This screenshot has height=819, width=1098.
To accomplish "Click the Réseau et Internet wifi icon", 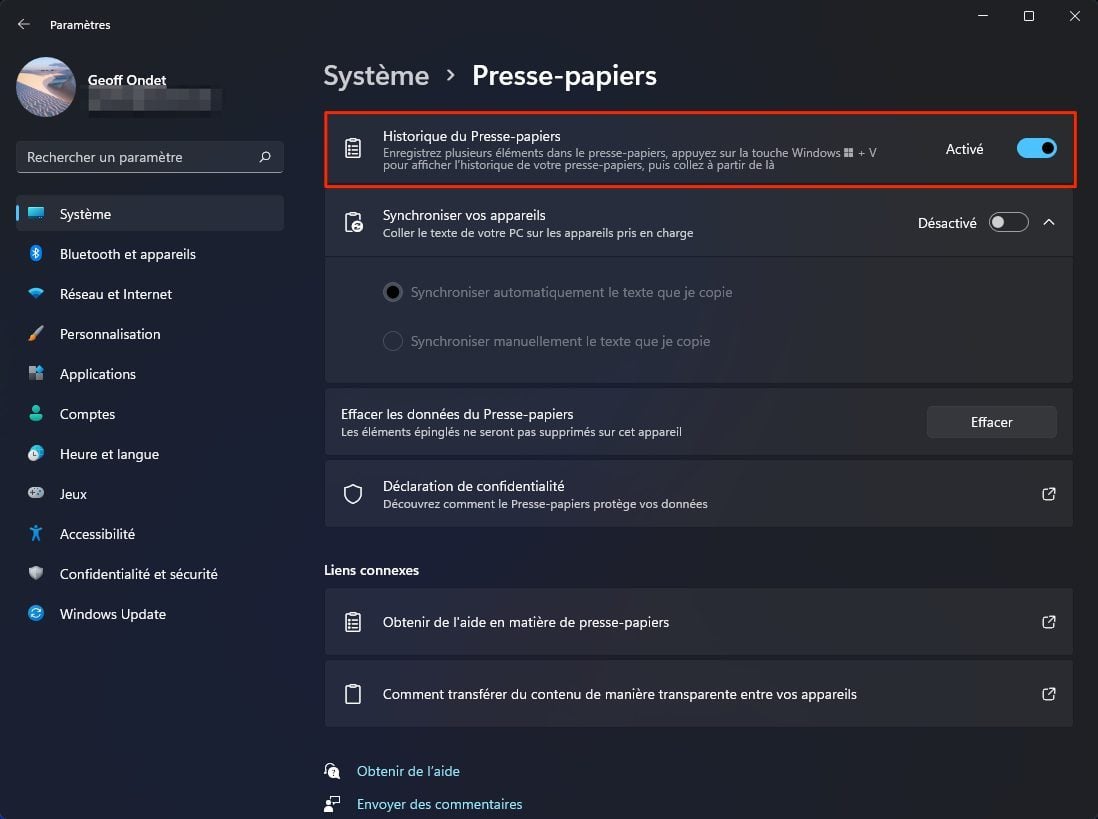I will (36, 293).
